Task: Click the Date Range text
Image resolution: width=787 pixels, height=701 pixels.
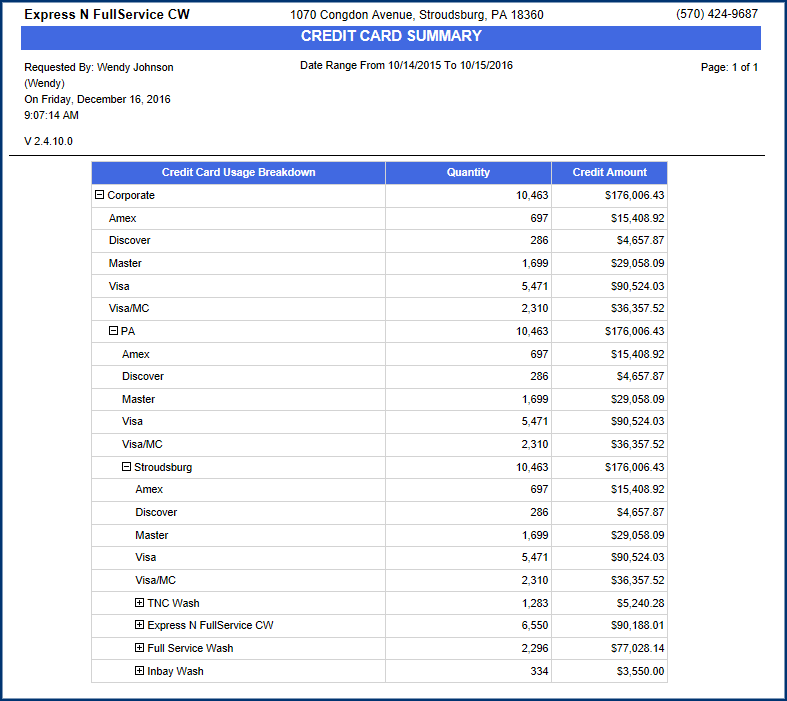Action: 406,65
